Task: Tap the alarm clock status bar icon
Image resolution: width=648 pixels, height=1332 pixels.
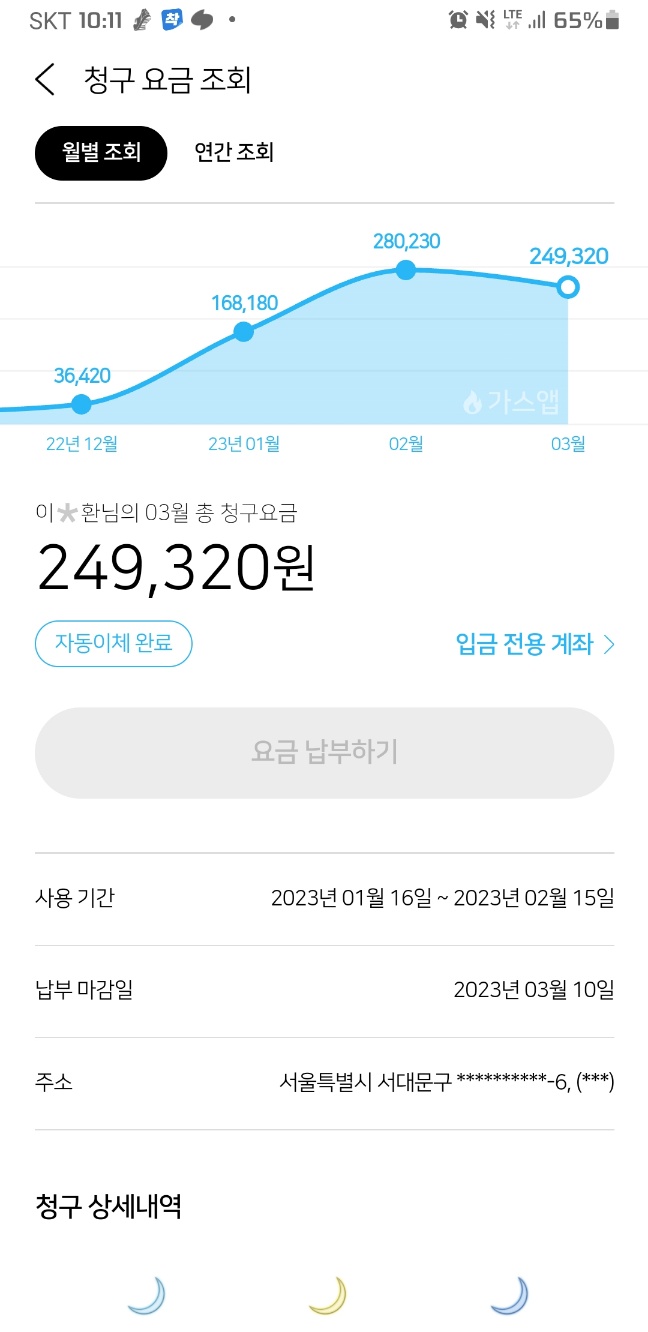Action: click(458, 20)
